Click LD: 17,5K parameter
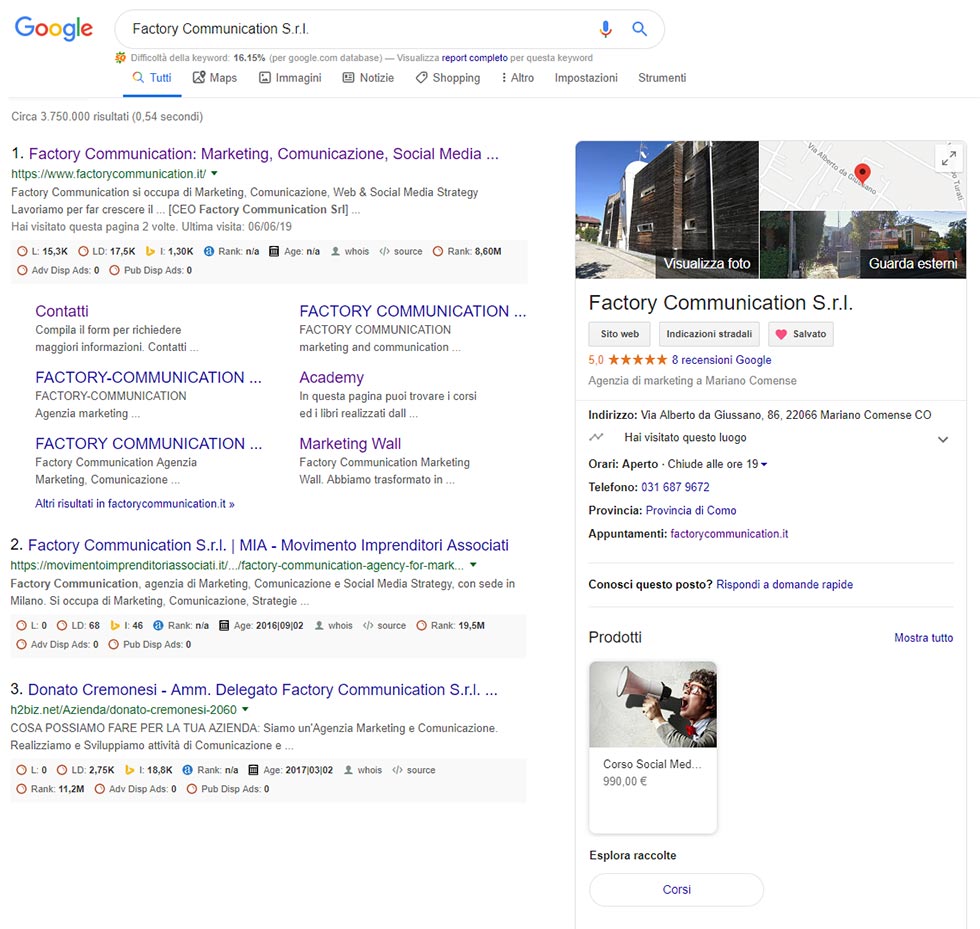The height and width of the screenshot is (929, 980). pyautogui.click(x=107, y=251)
